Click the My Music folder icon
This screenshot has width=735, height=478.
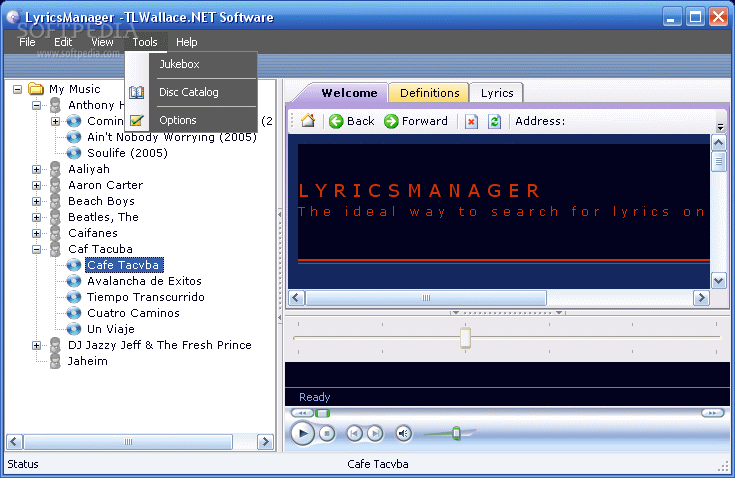36,89
